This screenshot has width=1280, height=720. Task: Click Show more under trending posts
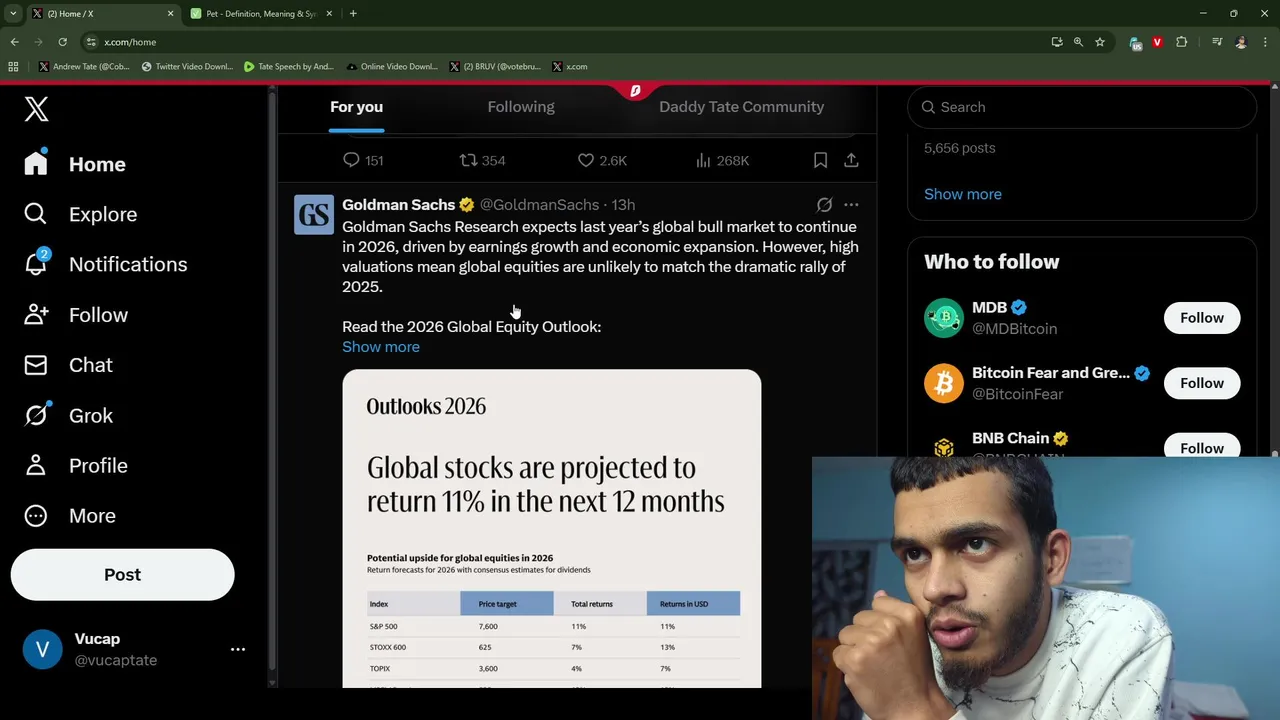(x=963, y=194)
